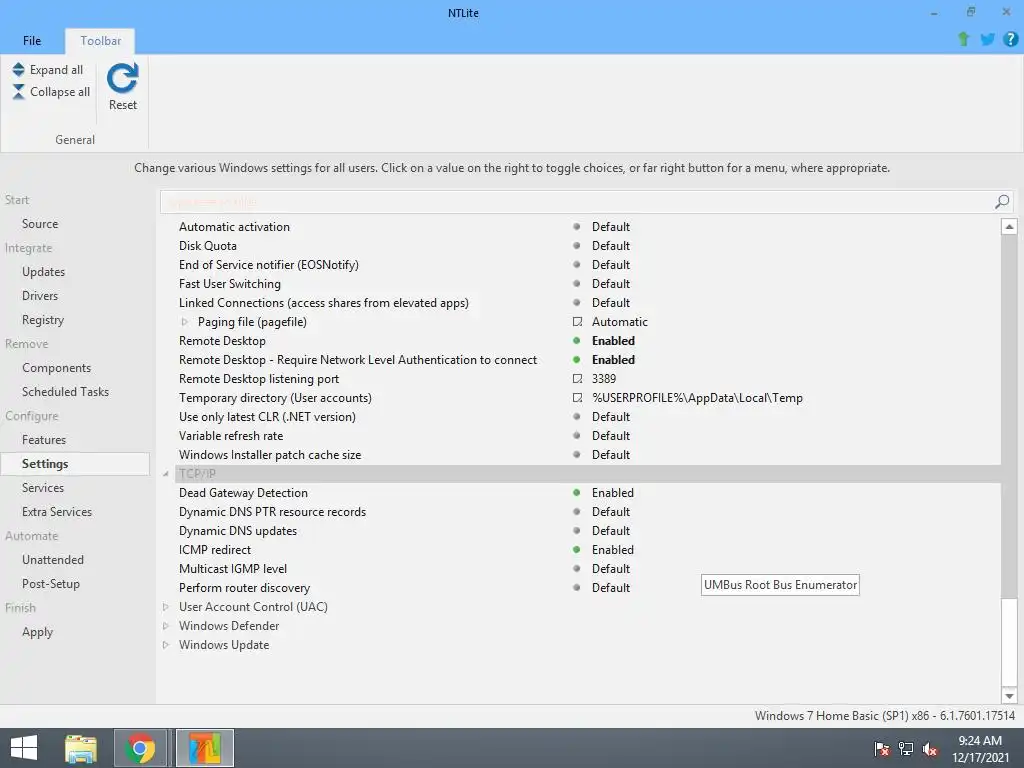
Task: Launch Chrome from the taskbar
Action: [140, 748]
